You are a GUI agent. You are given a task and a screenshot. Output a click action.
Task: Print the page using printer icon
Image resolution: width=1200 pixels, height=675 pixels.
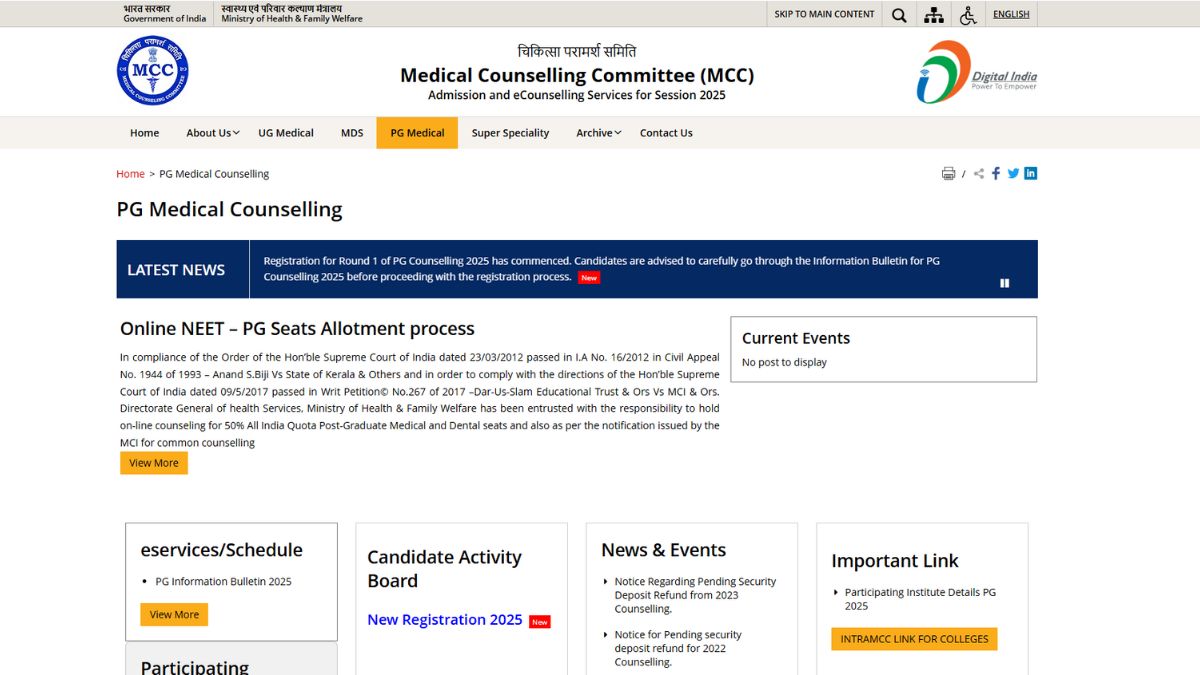948,174
